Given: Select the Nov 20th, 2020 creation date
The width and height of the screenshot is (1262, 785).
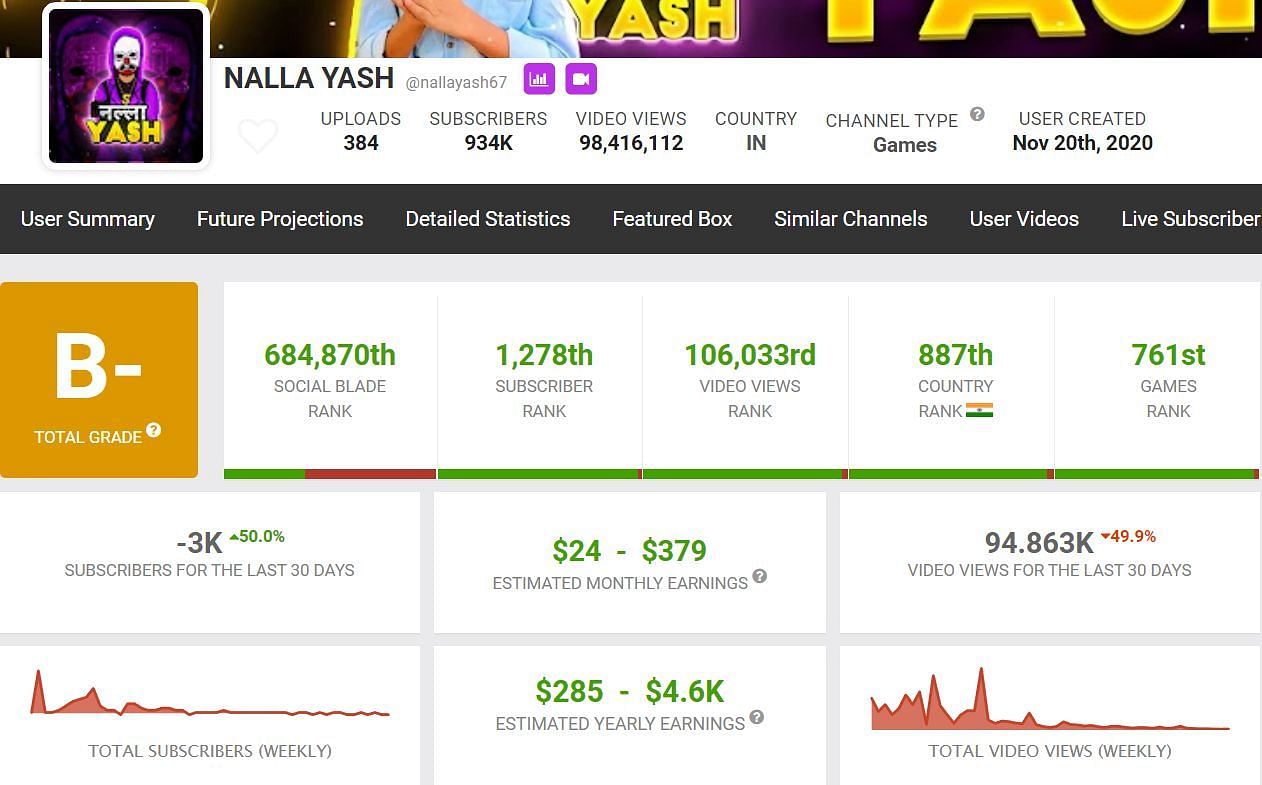Looking at the screenshot, I should pos(1082,143).
